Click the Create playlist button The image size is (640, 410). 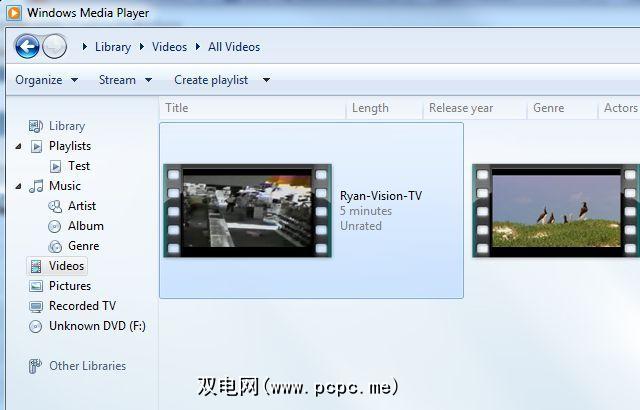(x=211, y=80)
